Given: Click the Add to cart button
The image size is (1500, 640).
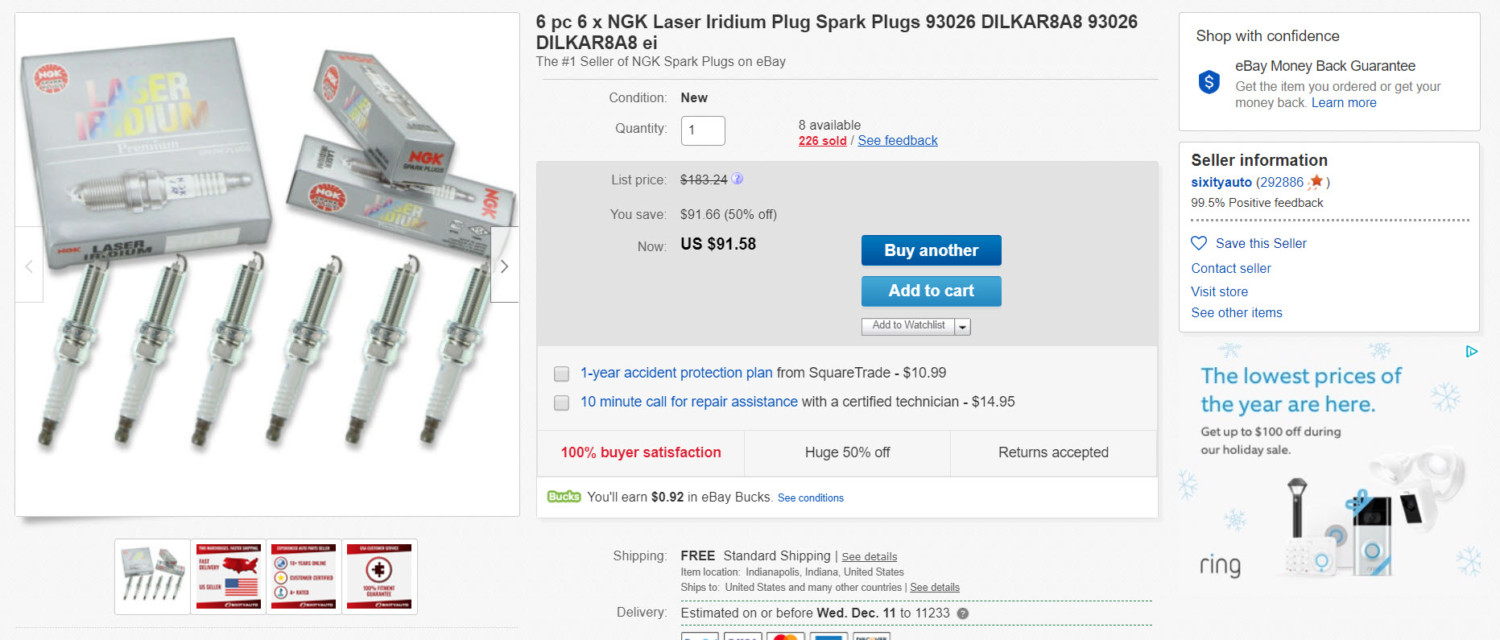Looking at the screenshot, I should pyautogui.click(x=931, y=291).
